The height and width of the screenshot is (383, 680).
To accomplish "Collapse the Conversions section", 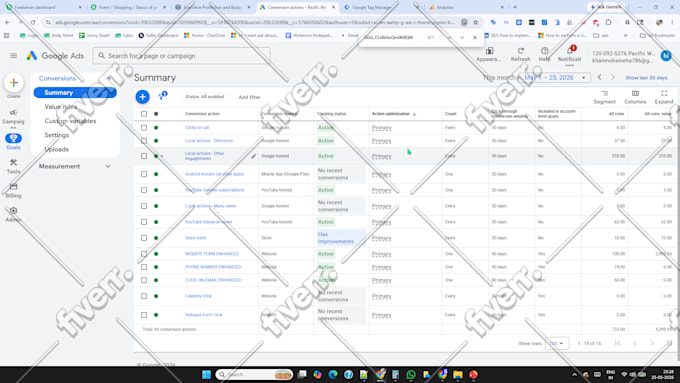I will (x=108, y=78).
